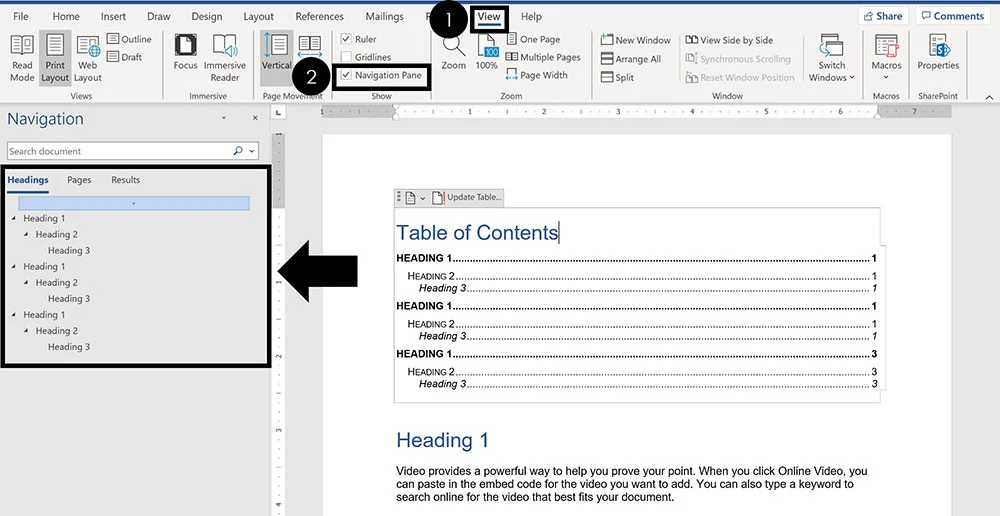Click the table of contents options icon

tap(410, 198)
